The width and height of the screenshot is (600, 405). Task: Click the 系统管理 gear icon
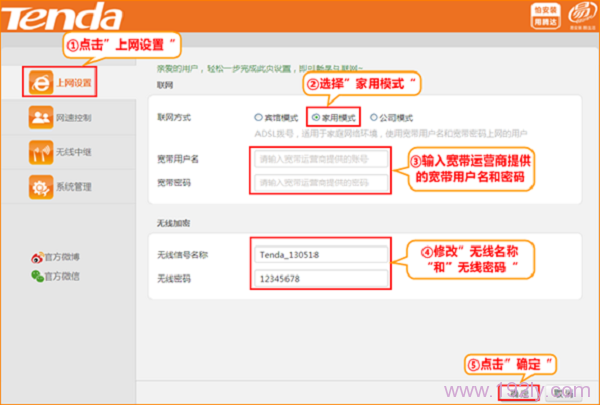pos(40,186)
